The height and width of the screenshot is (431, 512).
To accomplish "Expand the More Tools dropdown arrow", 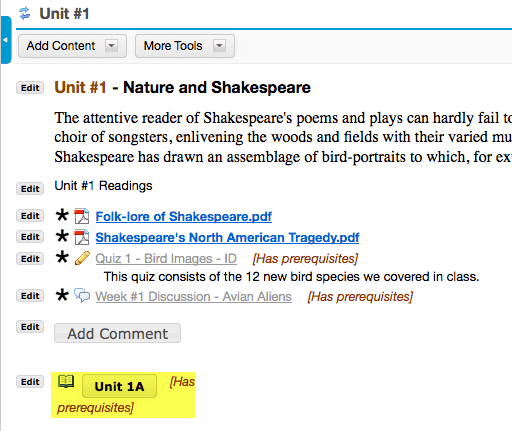I will pyautogui.click(x=219, y=46).
